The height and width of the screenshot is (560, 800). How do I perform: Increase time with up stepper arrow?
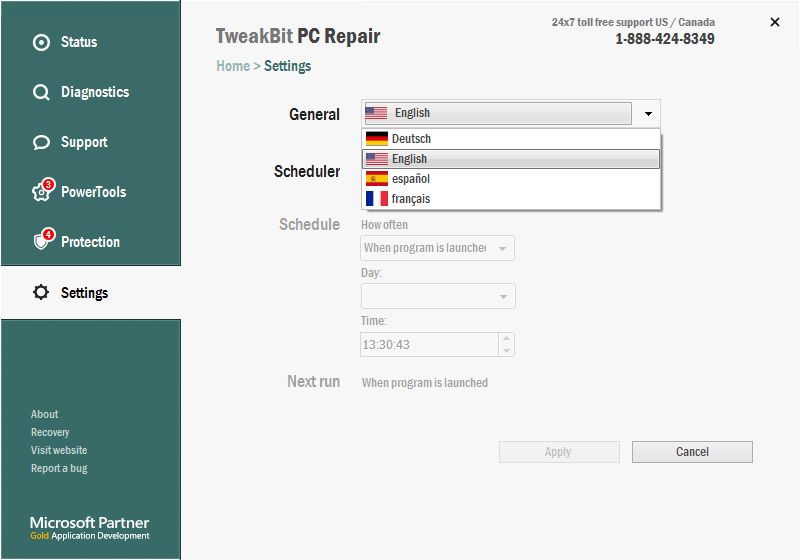click(x=506, y=338)
